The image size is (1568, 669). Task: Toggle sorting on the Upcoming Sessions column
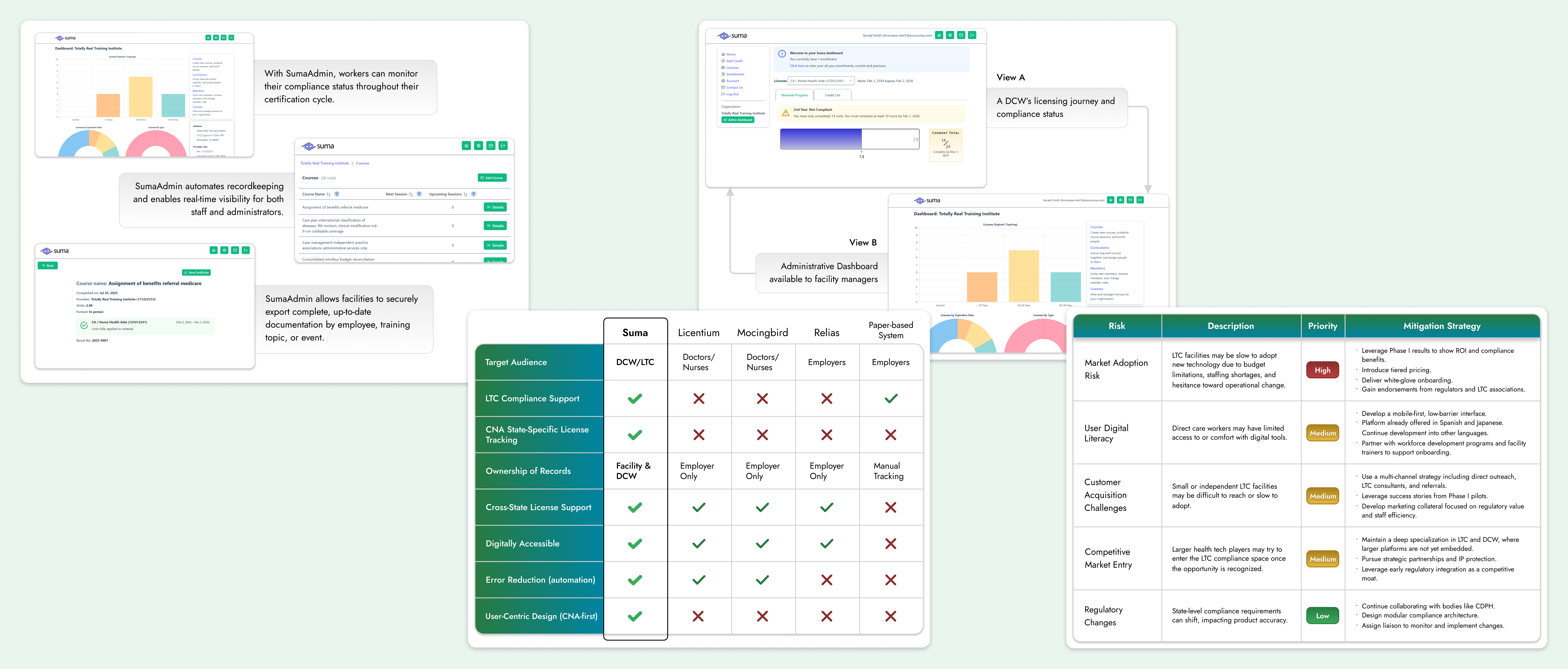click(465, 194)
